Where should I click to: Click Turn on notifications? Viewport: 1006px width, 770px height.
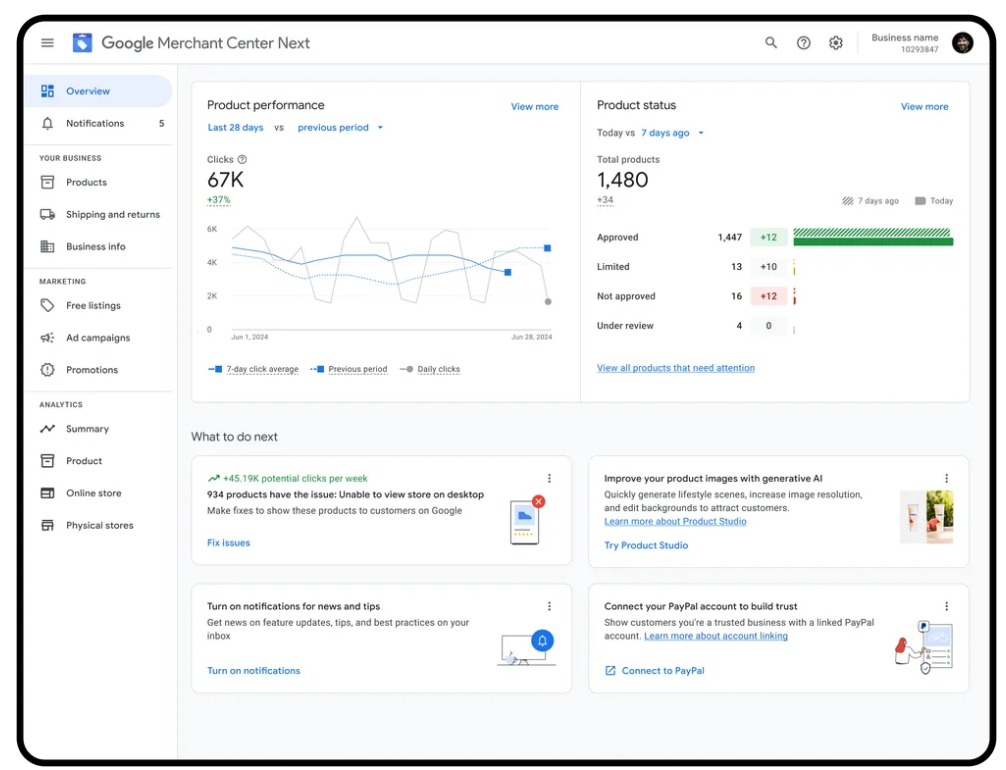(253, 671)
